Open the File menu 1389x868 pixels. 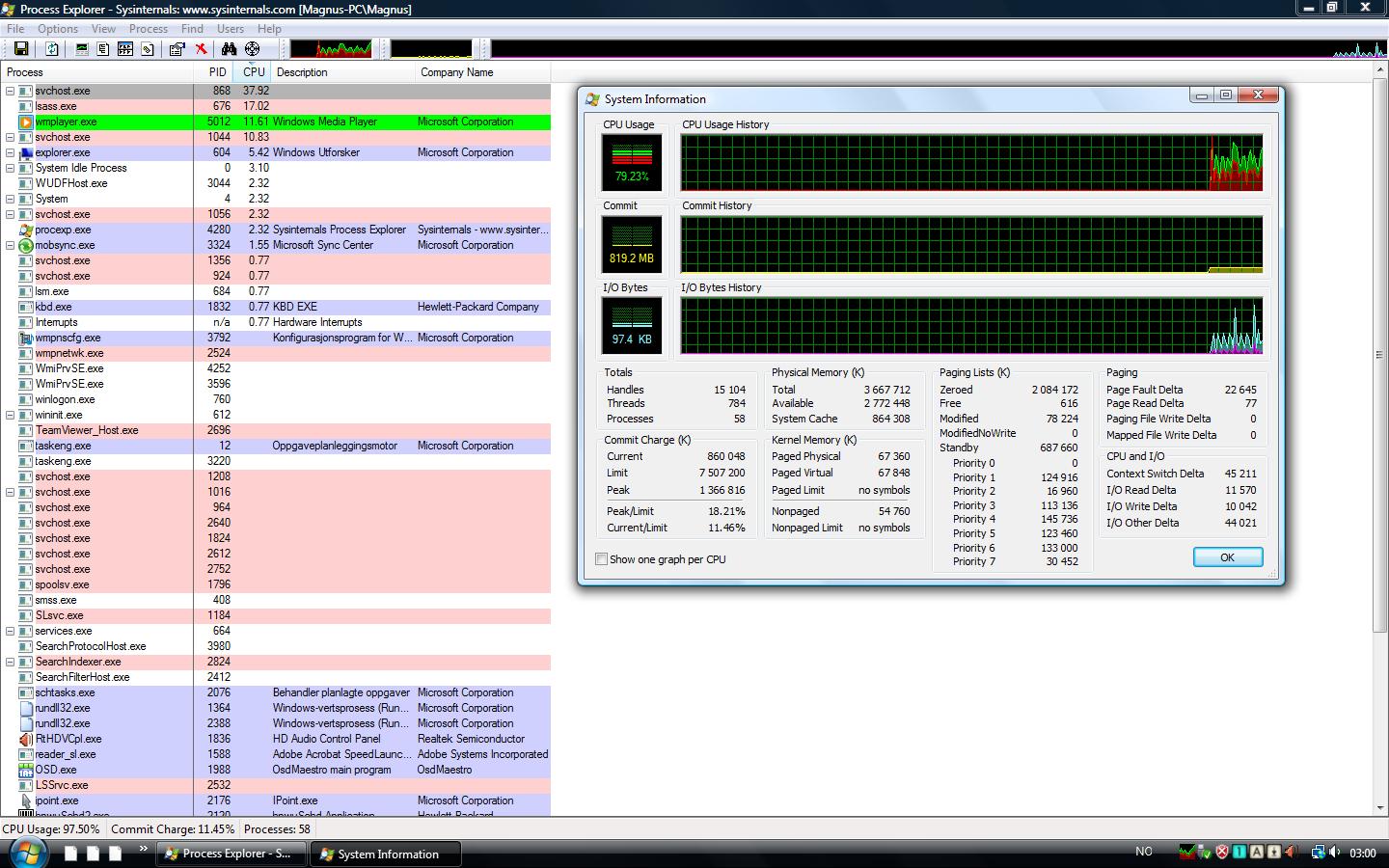pos(15,29)
